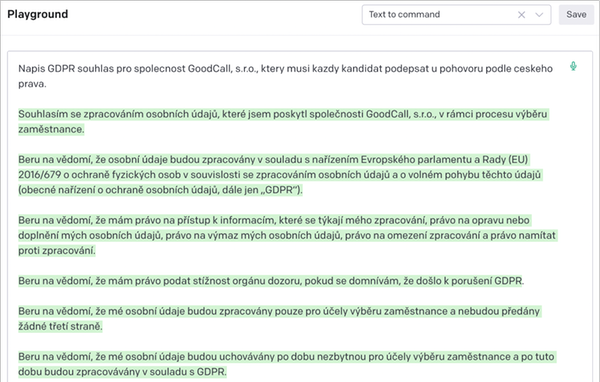Click last paragraph about dobu nezbytnou

[x=287, y=364]
